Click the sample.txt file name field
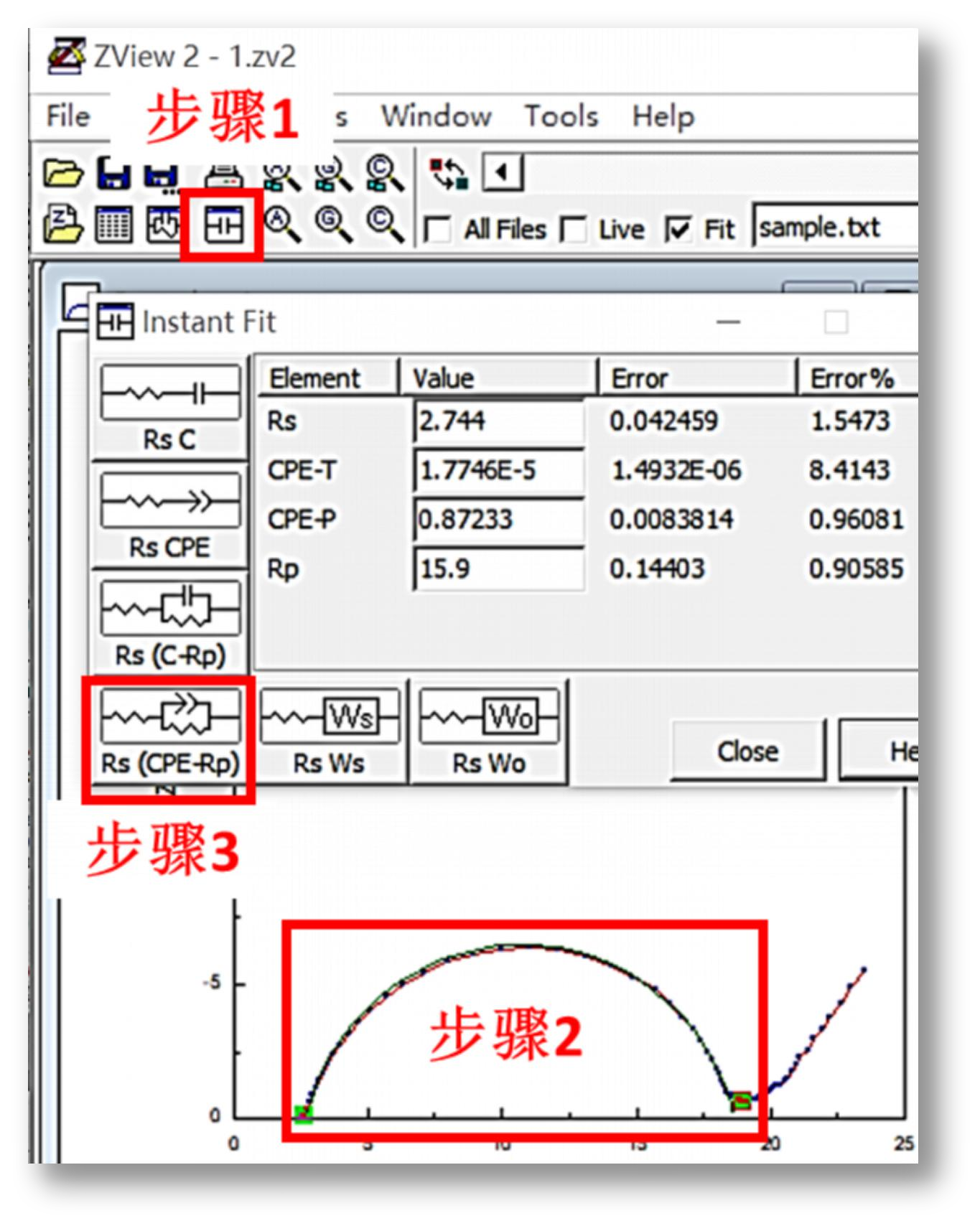Viewport: 980px width, 1226px height. point(835,227)
